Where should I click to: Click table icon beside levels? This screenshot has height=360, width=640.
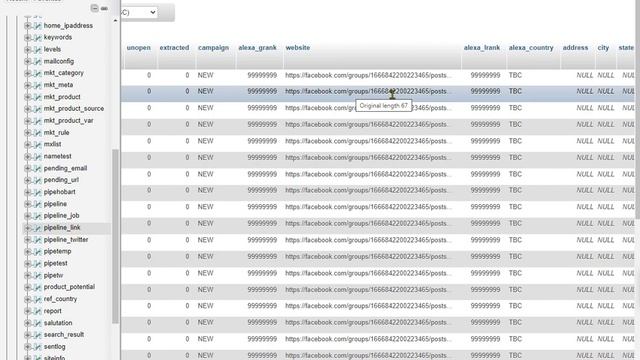pos(38,49)
